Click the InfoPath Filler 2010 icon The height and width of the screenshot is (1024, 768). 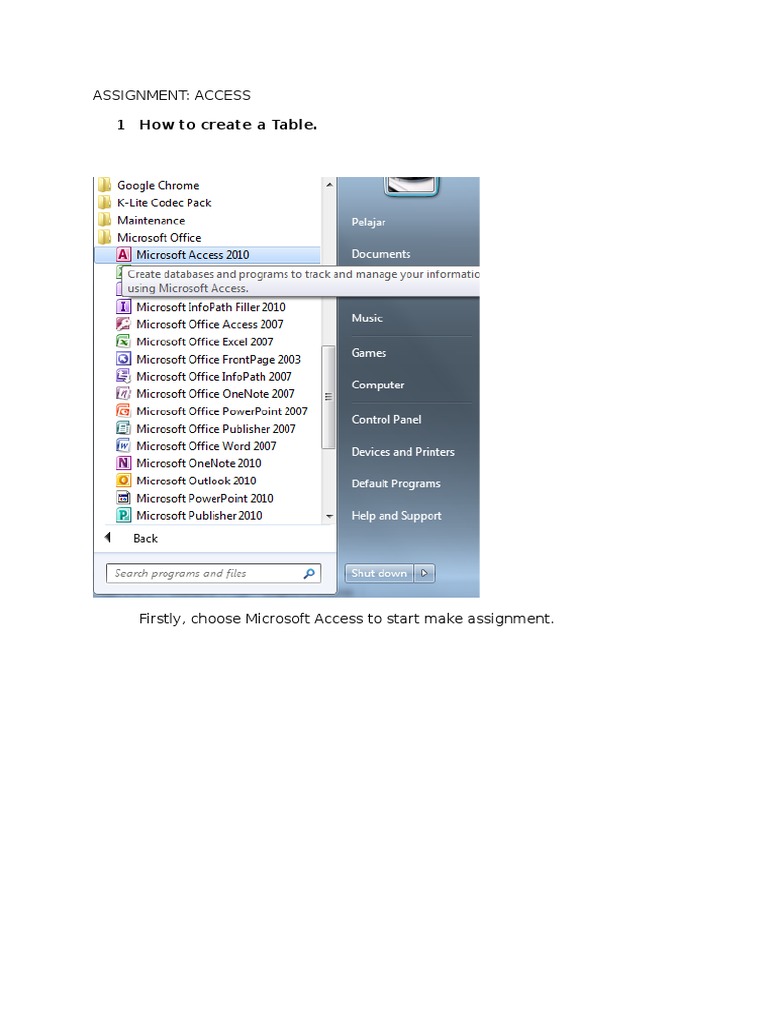pyautogui.click(x=123, y=306)
